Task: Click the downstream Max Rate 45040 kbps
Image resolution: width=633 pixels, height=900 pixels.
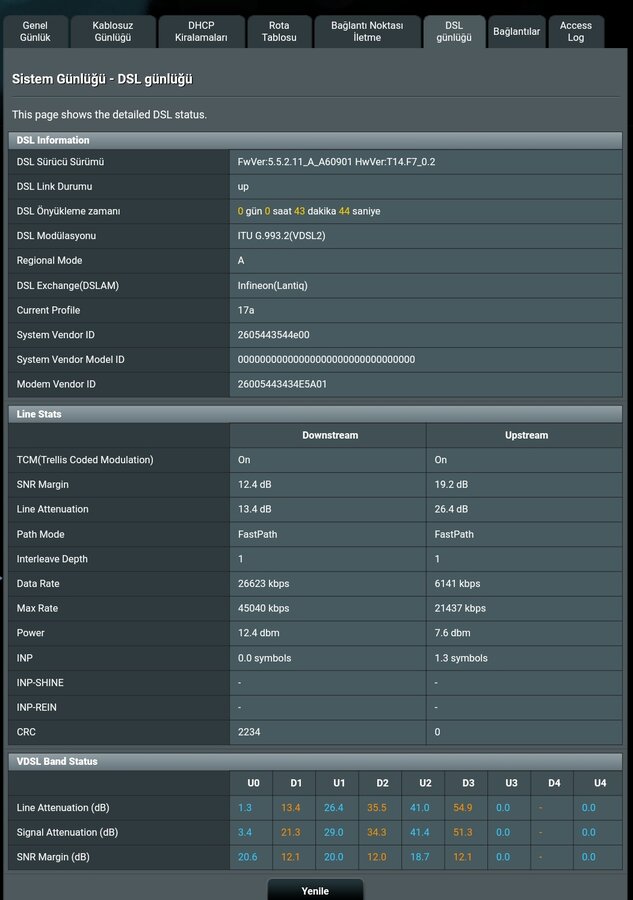Action: coord(263,608)
